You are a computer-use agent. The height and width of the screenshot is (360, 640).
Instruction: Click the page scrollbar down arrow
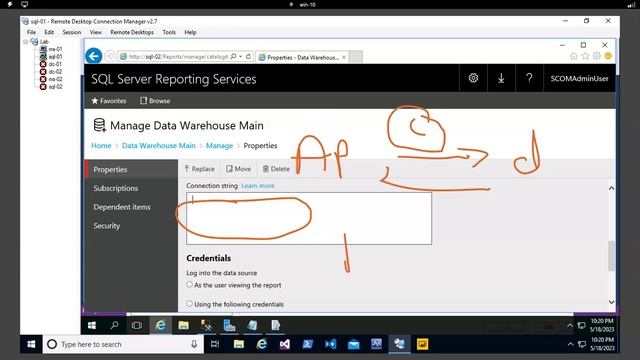point(611,302)
